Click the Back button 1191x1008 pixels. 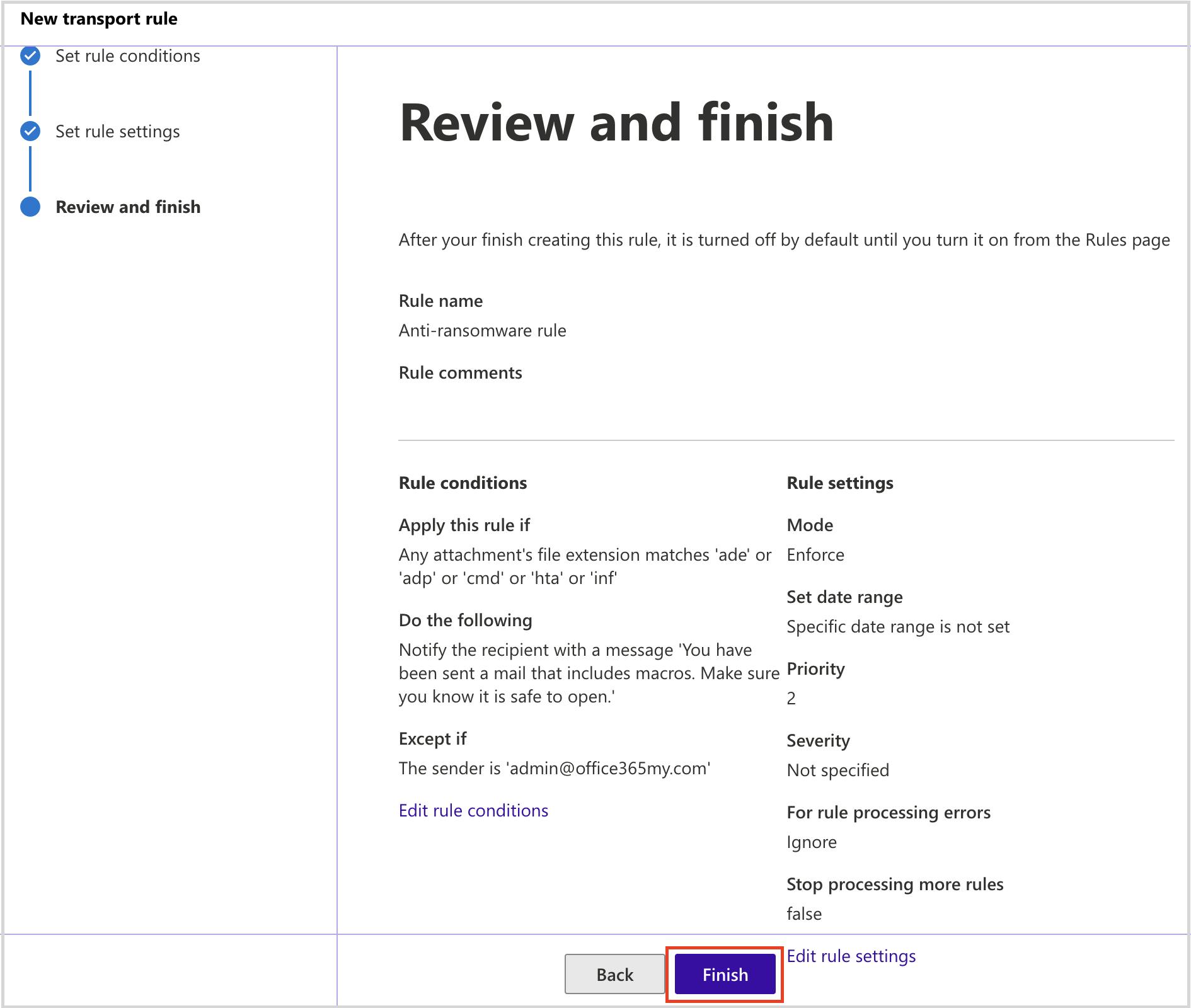[x=614, y=974]
